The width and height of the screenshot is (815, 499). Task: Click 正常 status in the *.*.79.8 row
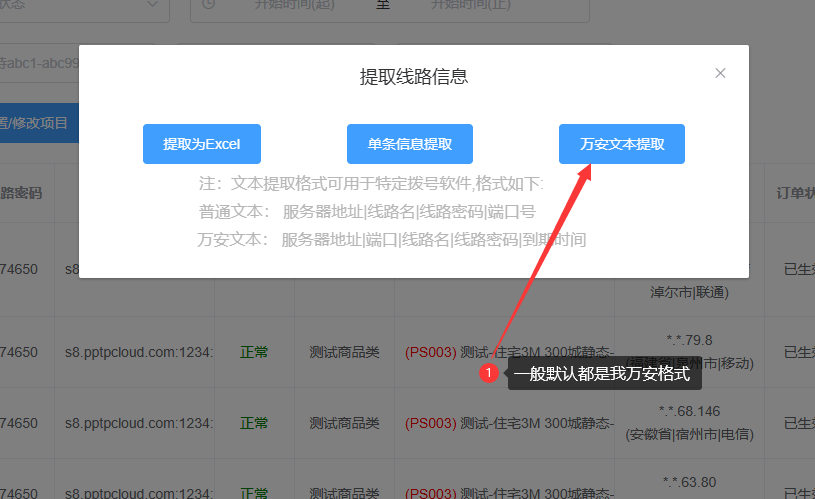(x=254, y=352)
